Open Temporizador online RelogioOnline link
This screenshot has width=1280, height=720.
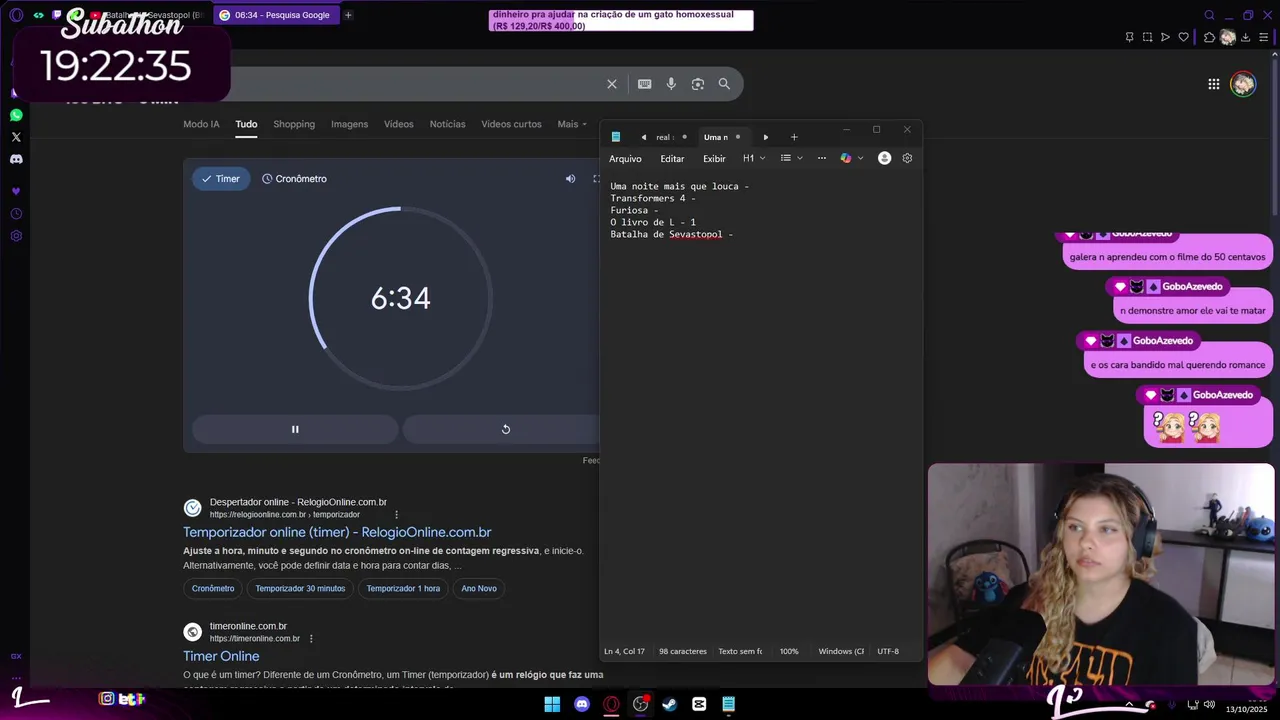(337, 532)
